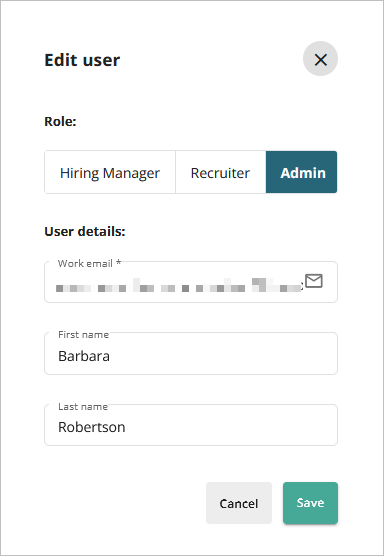This screenshot has height=556, width=384.
Task: Click into the First name field
Action: coord(191,354)
